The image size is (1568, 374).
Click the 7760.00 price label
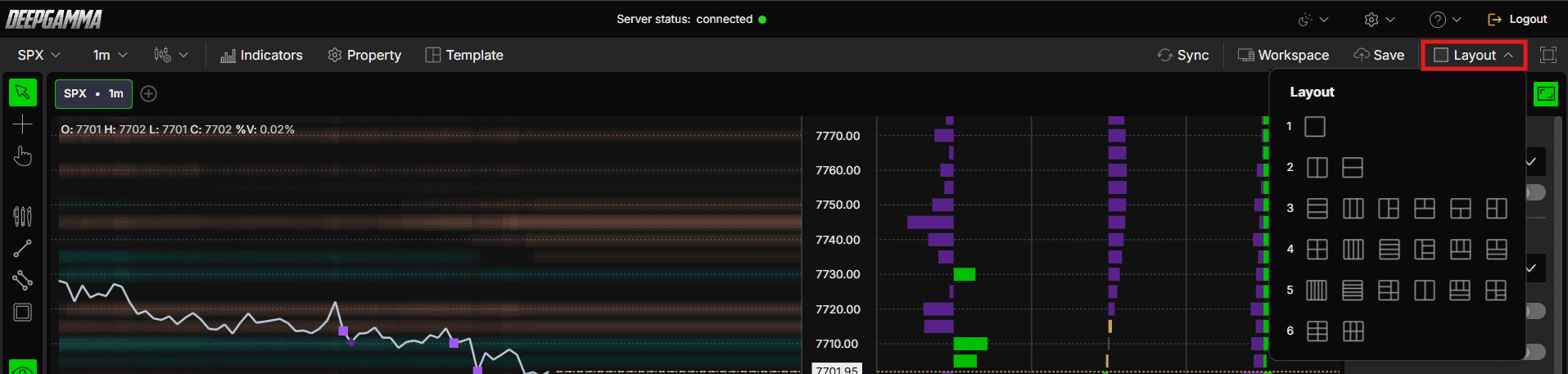838,170
